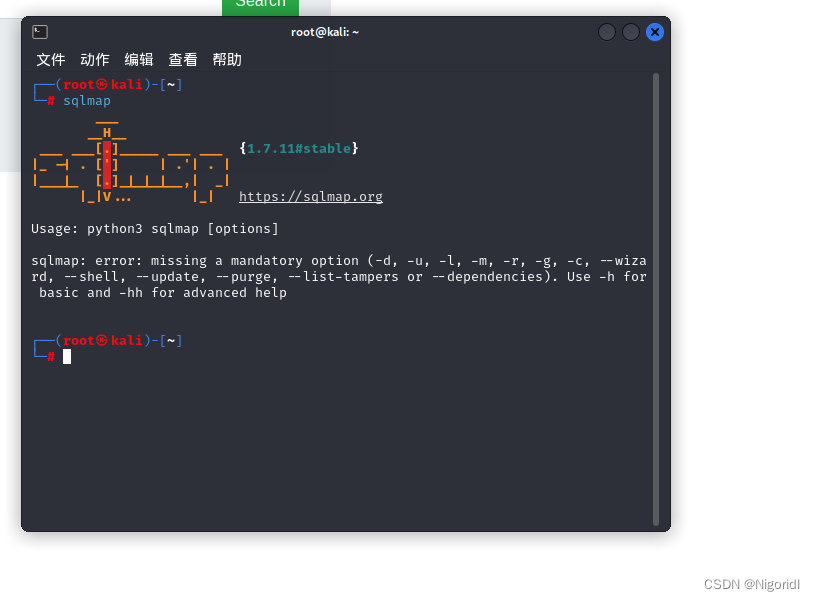Minimize the terminal with the first round button
815x601 pixels.
607,32
